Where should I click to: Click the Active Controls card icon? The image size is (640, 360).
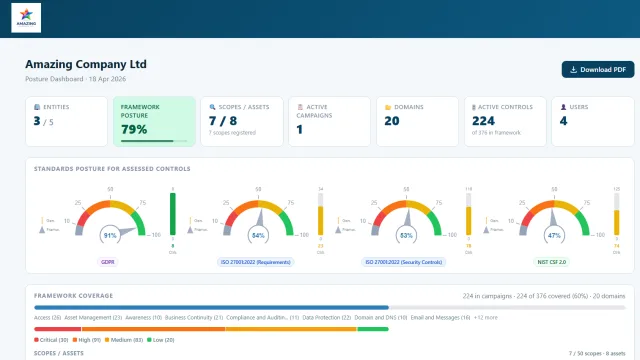click(473, 107)
